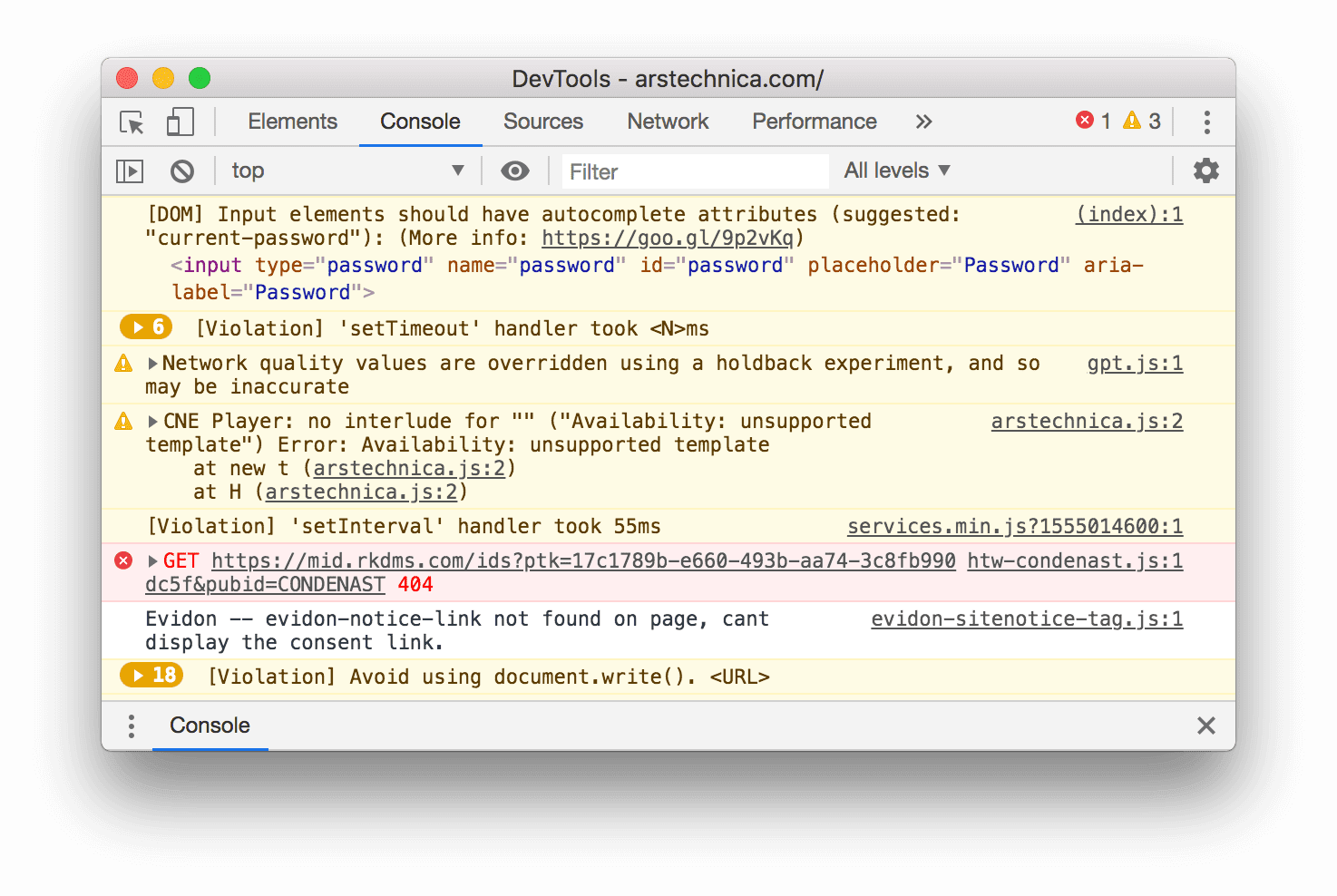Viewport: 1337px width, 896px height.
Task: Clear the console with the clear icon
Action: click(183, 170)
